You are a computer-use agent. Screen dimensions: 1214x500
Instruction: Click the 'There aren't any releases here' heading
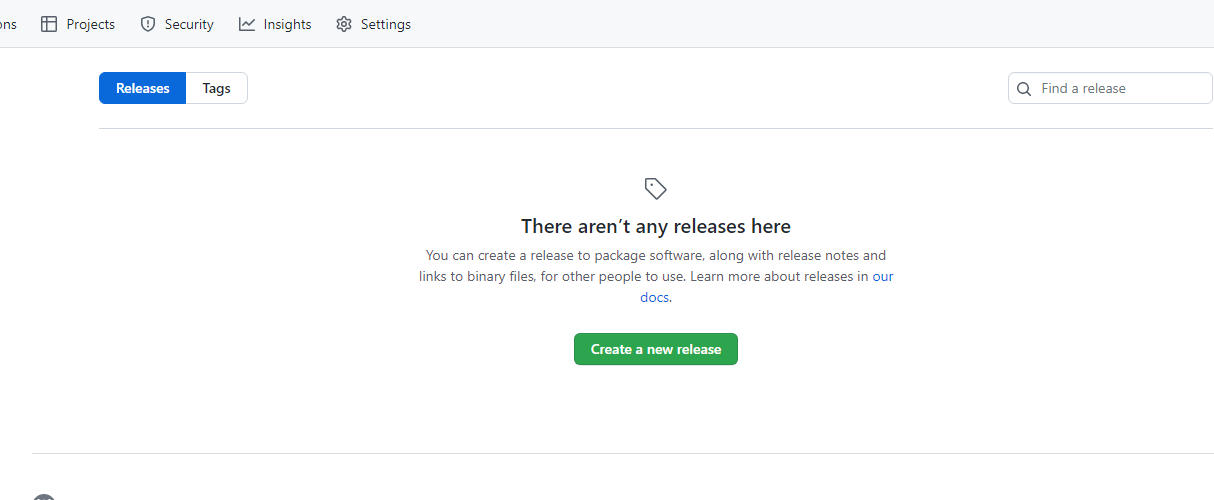[x=656, y=226]
